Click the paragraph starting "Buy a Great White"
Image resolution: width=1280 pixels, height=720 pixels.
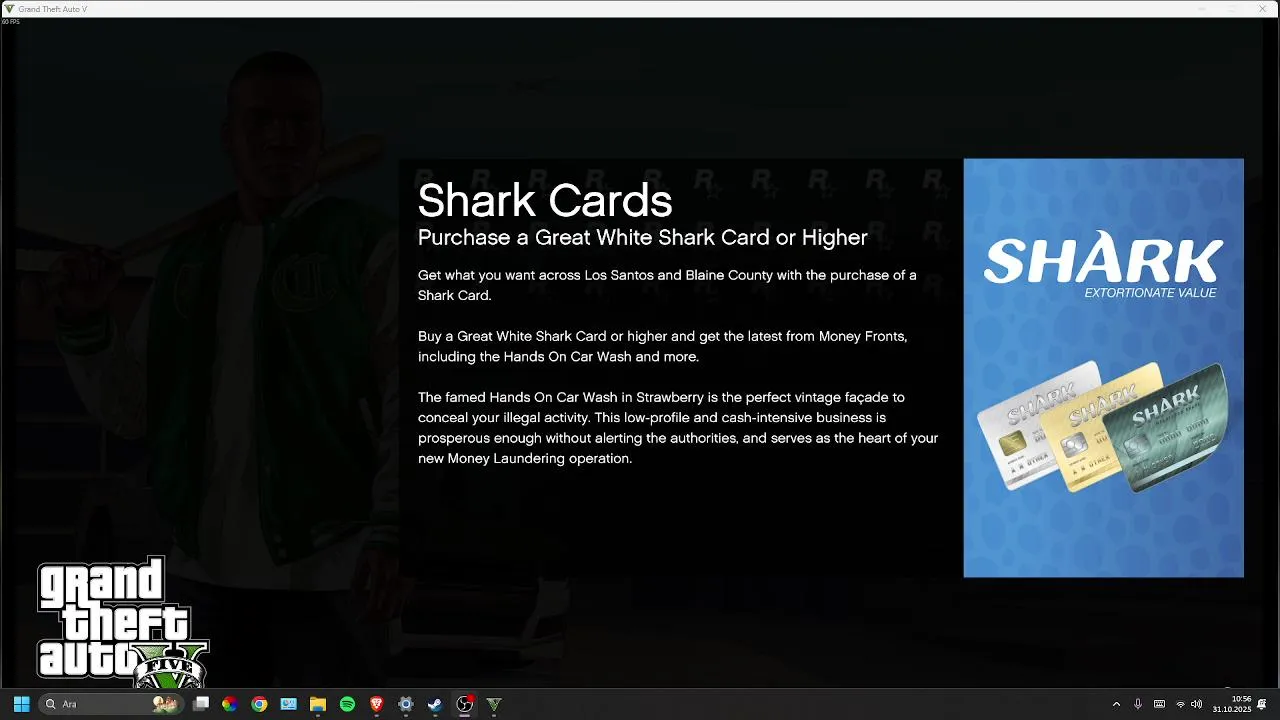662,346
